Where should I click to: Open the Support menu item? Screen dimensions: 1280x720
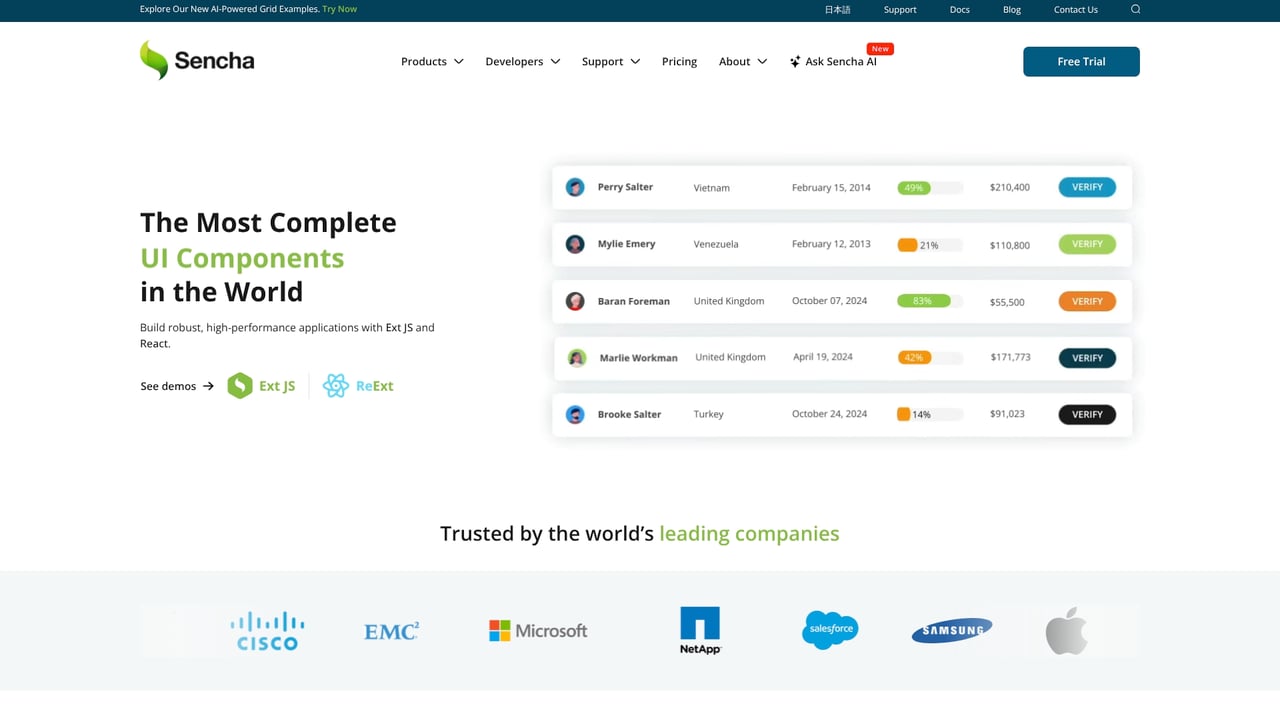click(x=602, y=61)
